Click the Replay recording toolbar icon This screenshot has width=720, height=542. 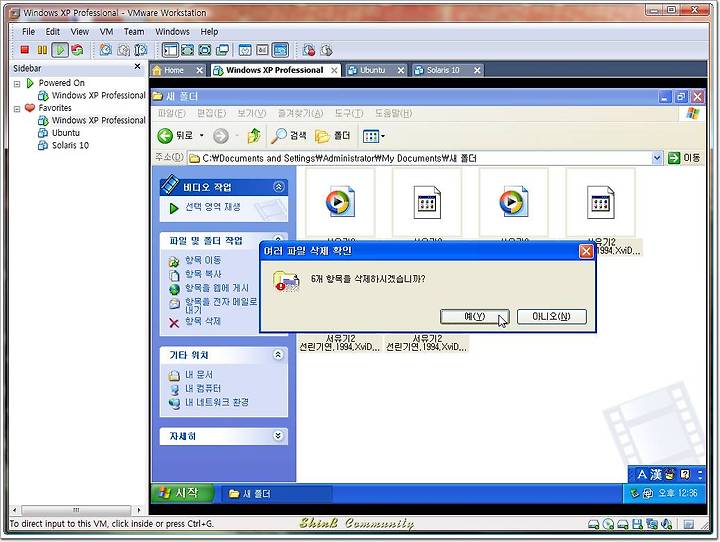tap(326, 50)
